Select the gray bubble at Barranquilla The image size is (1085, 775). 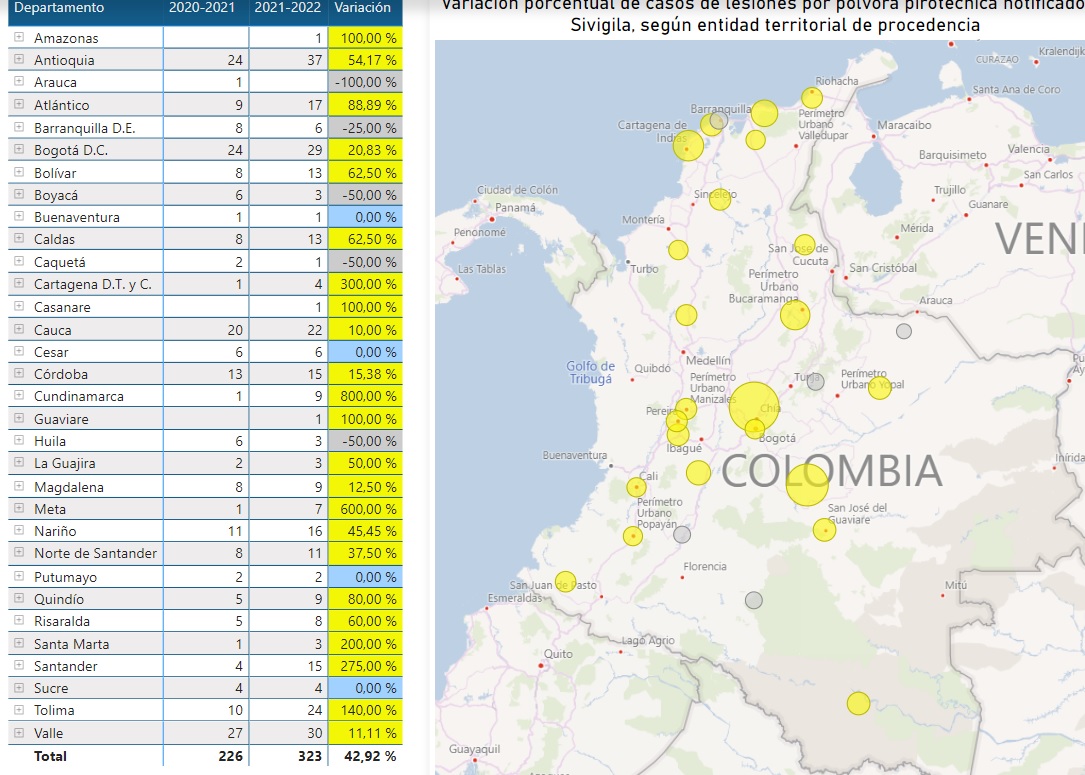(x=718, y=120)
